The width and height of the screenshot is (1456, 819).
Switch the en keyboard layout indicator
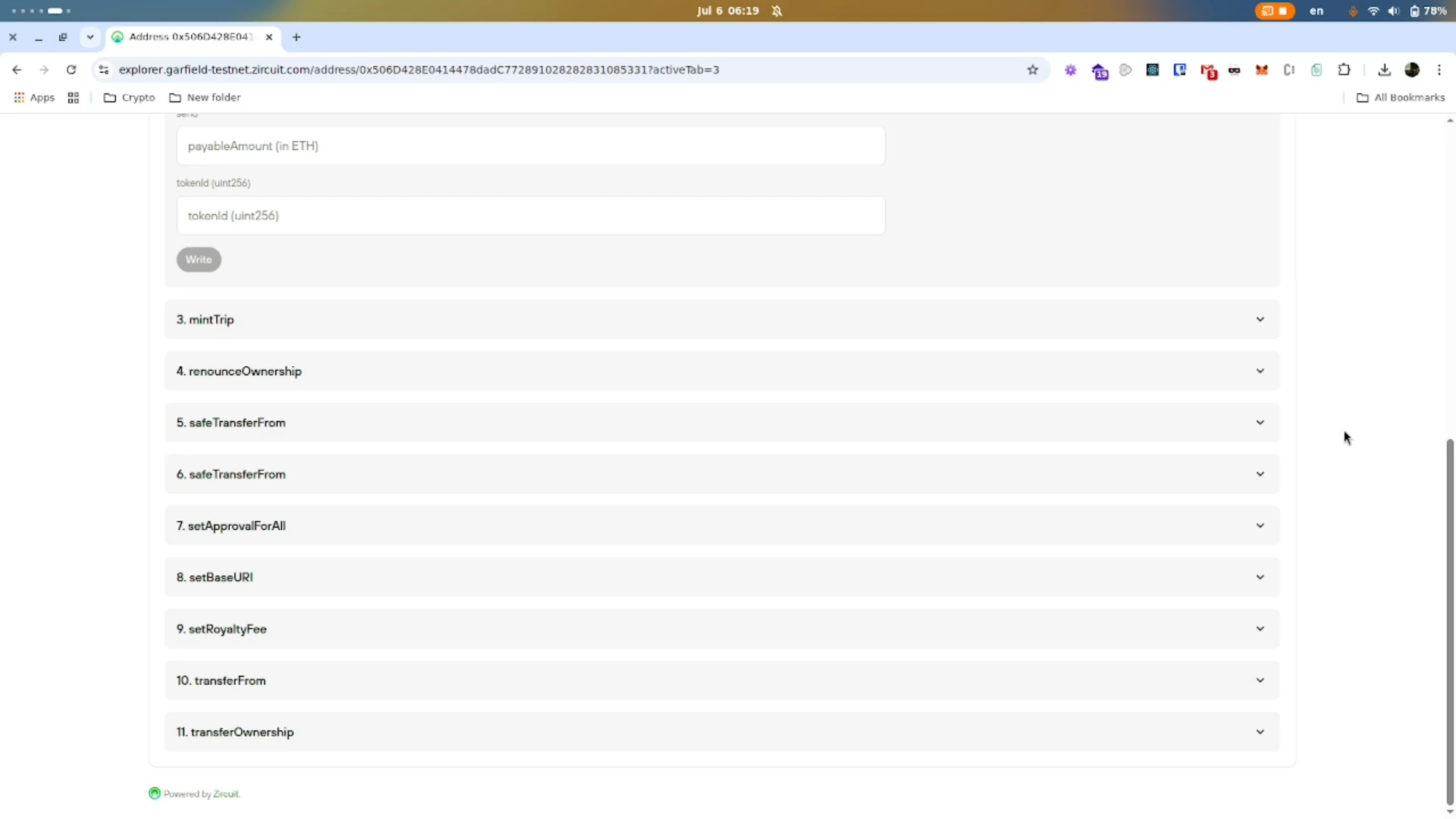(1316, 11)
